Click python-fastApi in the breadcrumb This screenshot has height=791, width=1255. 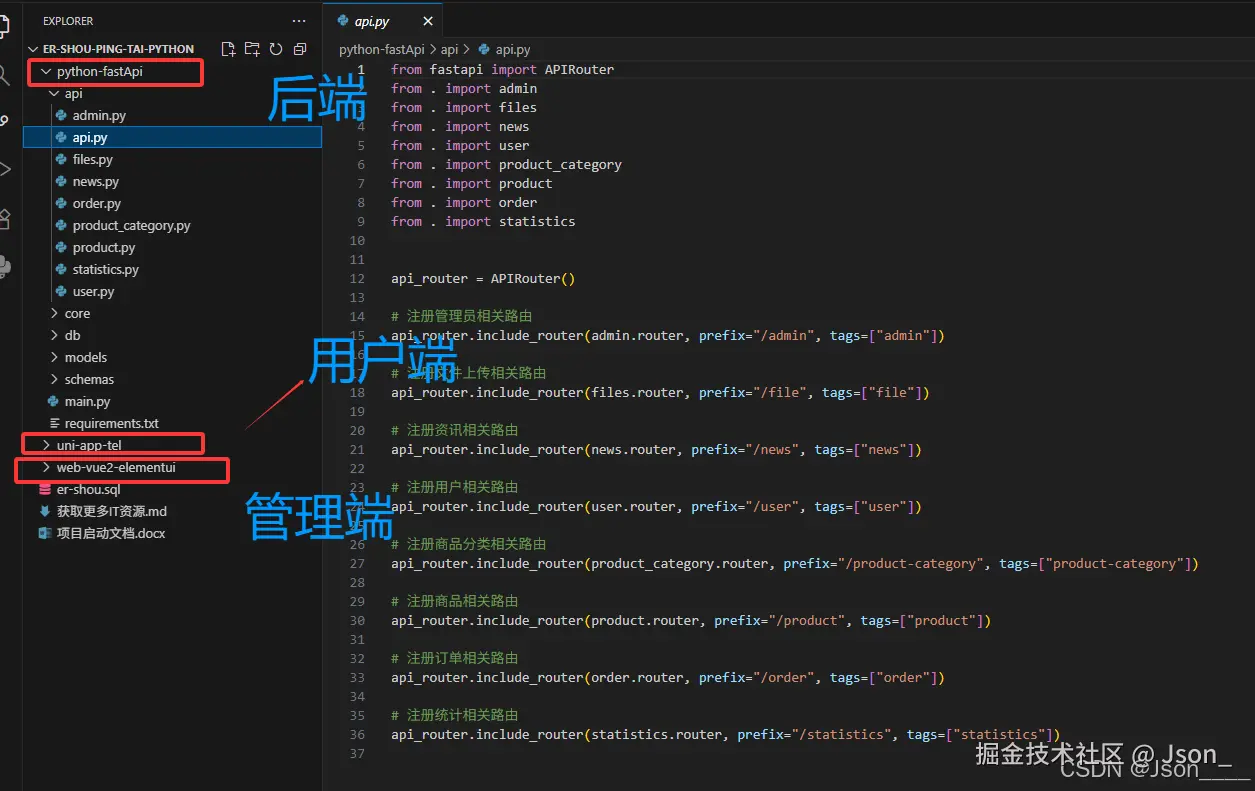point(382,49)
